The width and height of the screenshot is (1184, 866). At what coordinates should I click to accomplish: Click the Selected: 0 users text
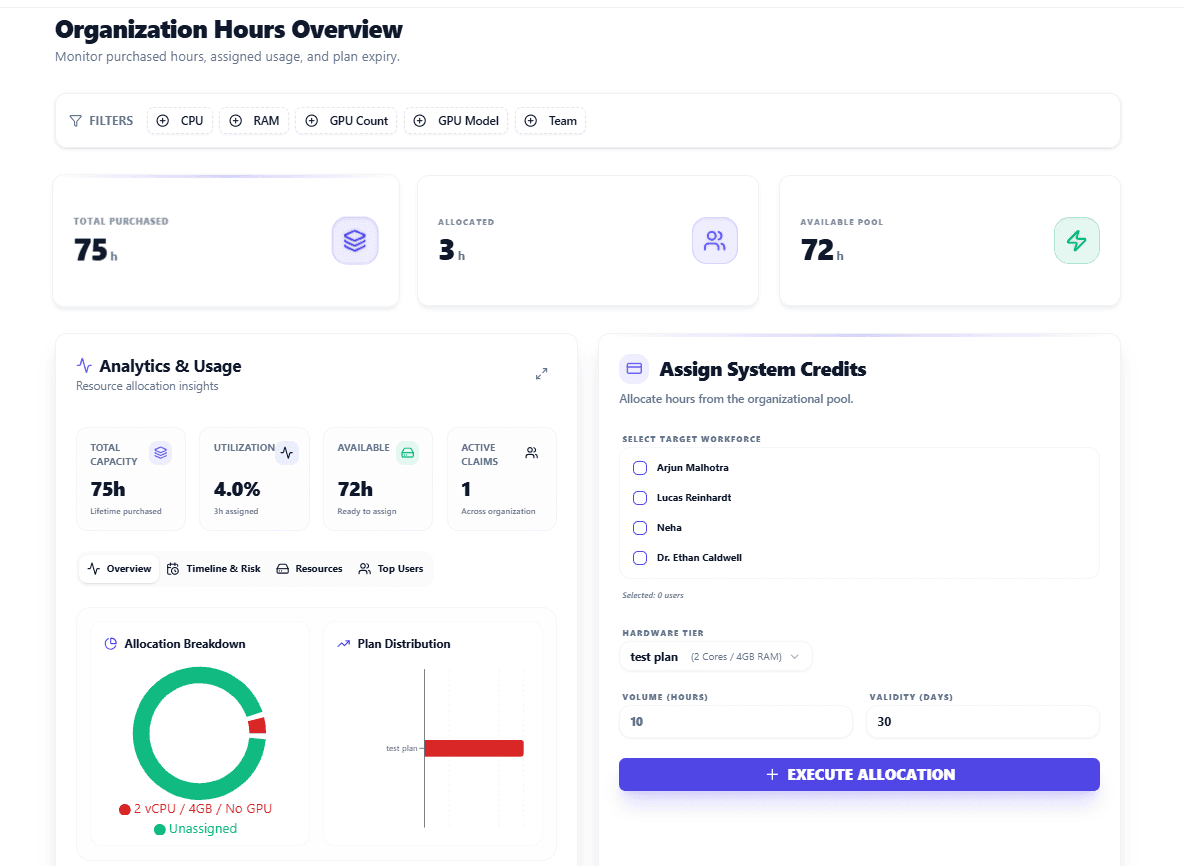click(652, 595)
